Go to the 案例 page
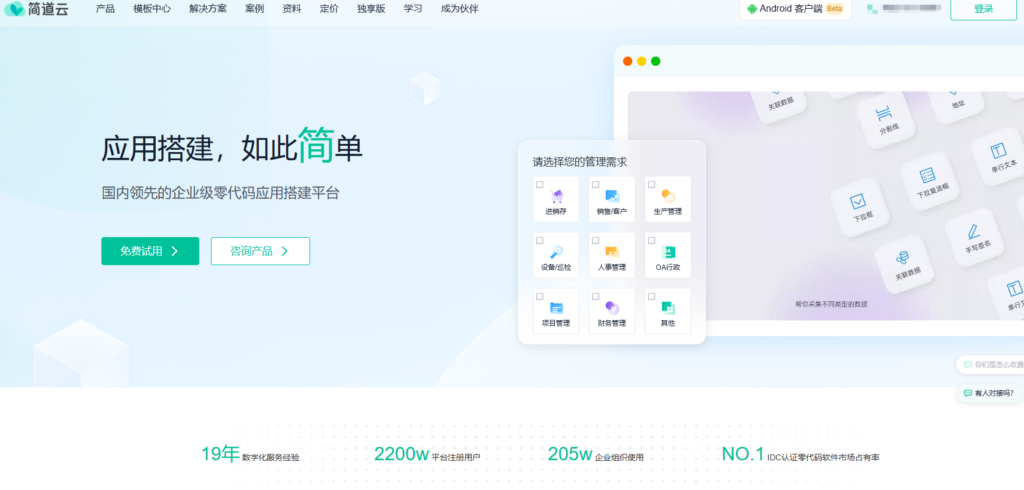 coord(255,9)
